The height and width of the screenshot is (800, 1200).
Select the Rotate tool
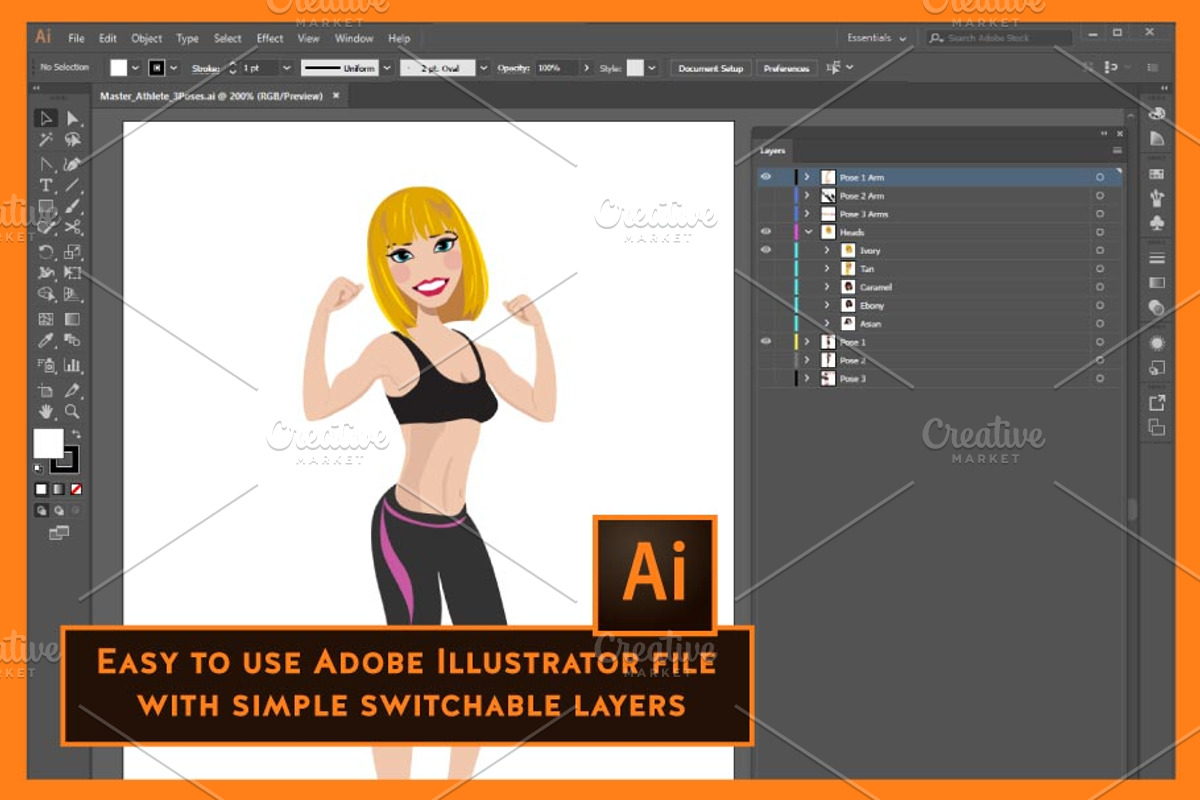click(x=46, y=251)
